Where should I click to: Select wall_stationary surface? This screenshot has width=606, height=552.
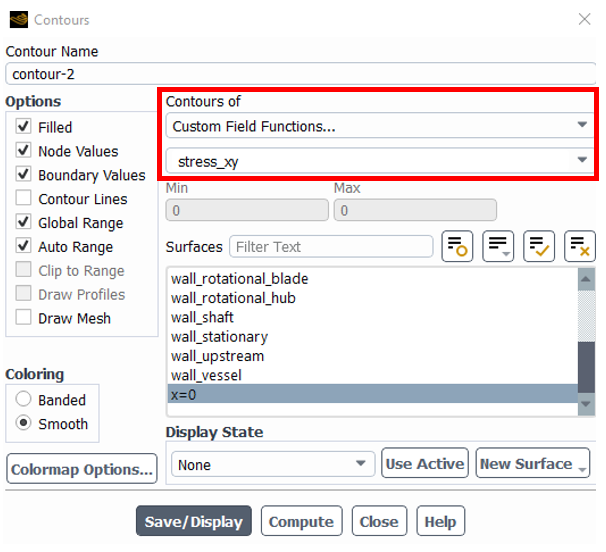(373, 336)
